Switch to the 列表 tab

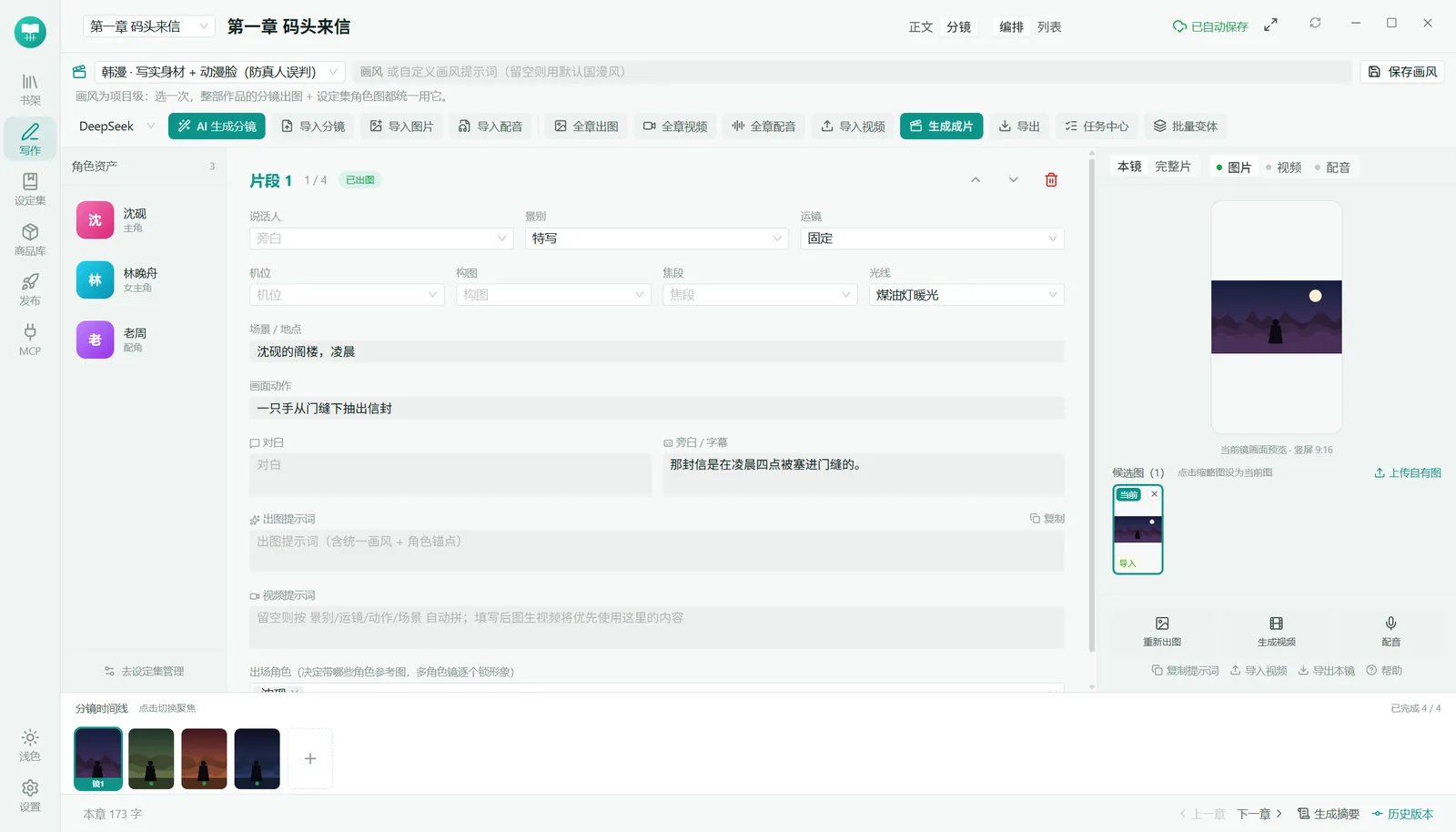pos(1049,27)
